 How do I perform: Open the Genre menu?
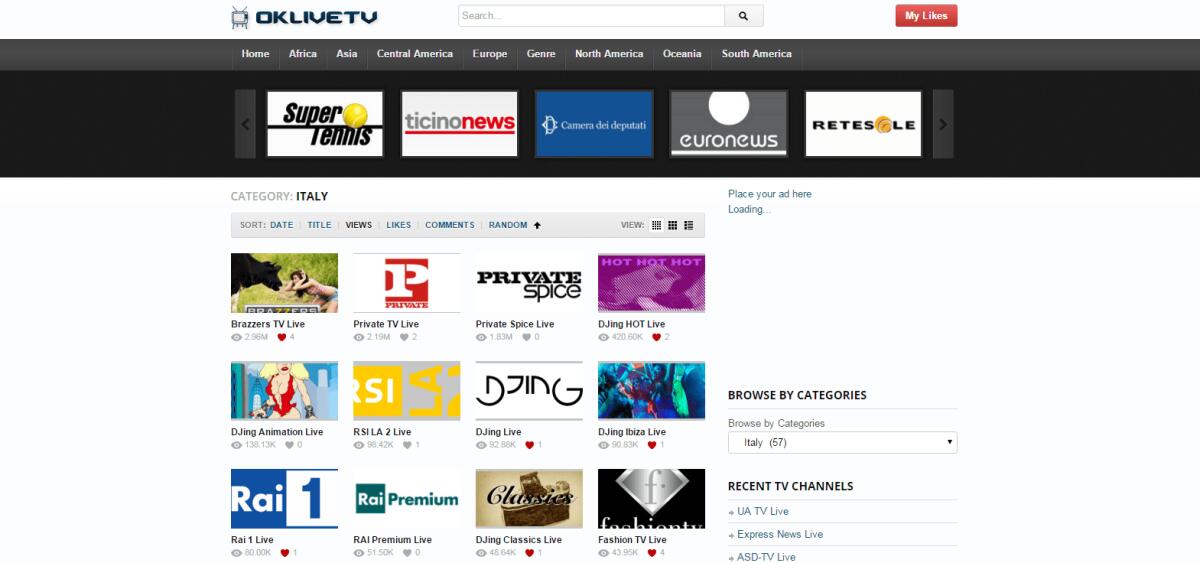click(541, 54)
